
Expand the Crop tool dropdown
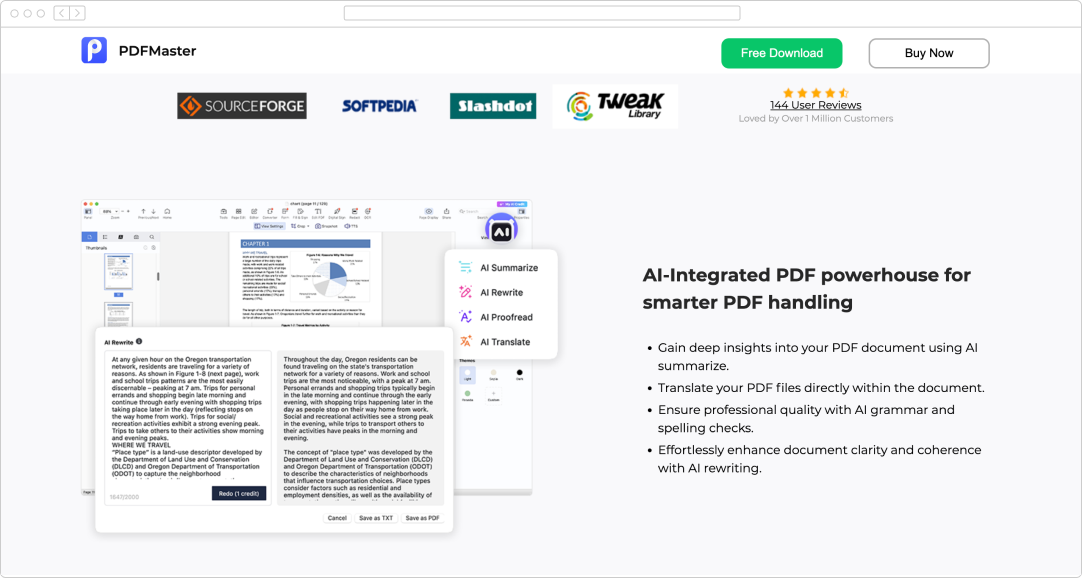coord(306,226)
